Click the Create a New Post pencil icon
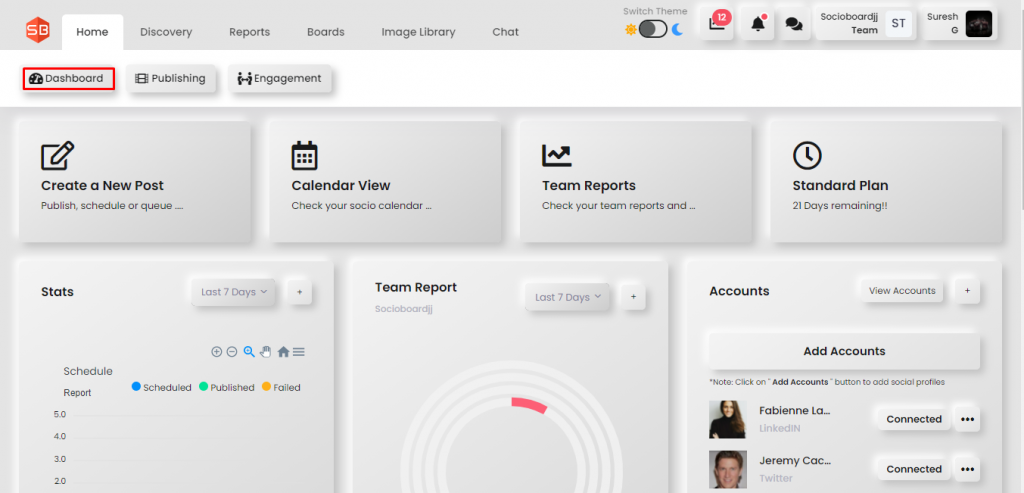Image resolution: width=1024 pixels, height=493 pixels. click(x=57, y=156)
